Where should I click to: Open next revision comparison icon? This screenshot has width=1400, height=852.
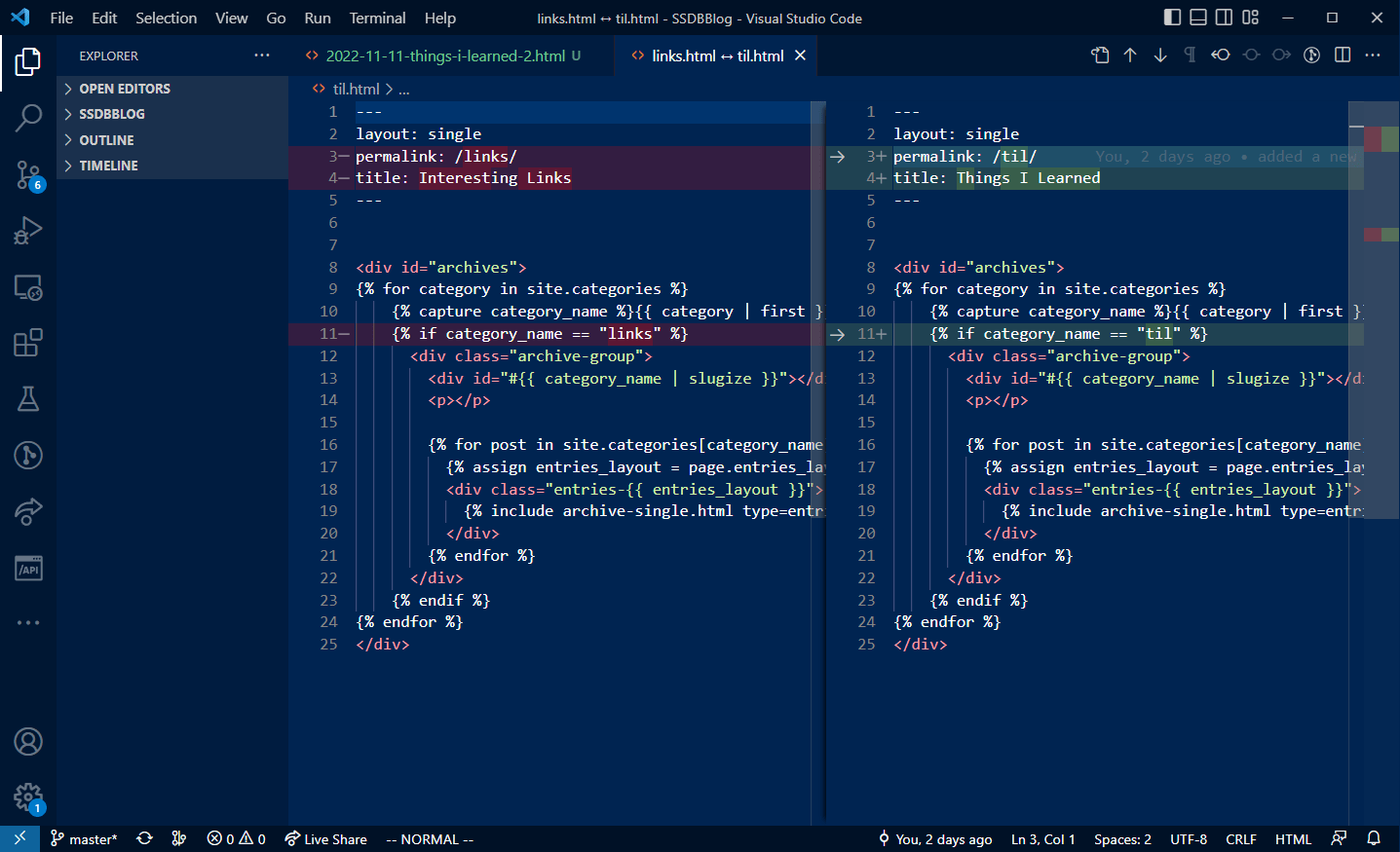coord(1281,56)
